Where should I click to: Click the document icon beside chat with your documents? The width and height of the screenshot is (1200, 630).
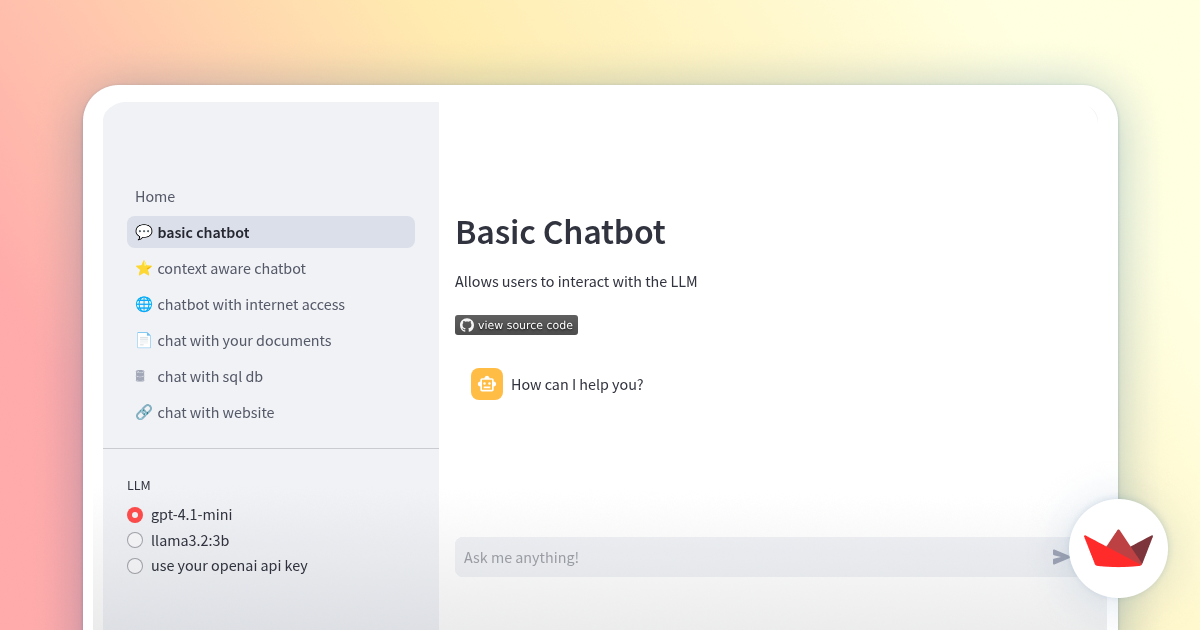tap(144, 340)
